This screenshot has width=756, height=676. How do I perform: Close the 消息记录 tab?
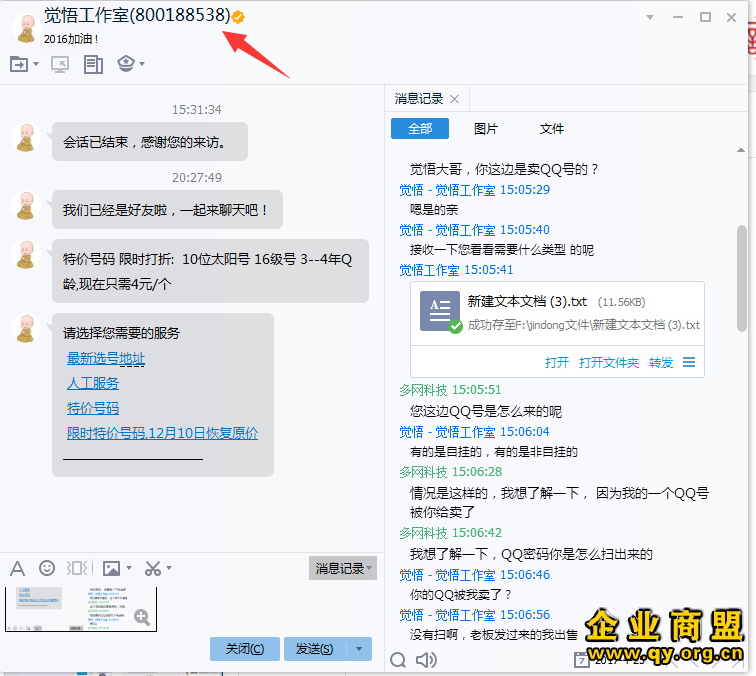(454, 99)
